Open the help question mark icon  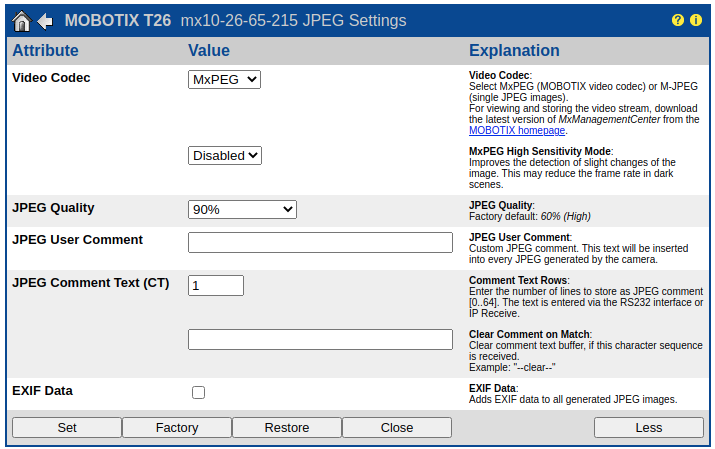pyautogui.click(x=678, y=20)
